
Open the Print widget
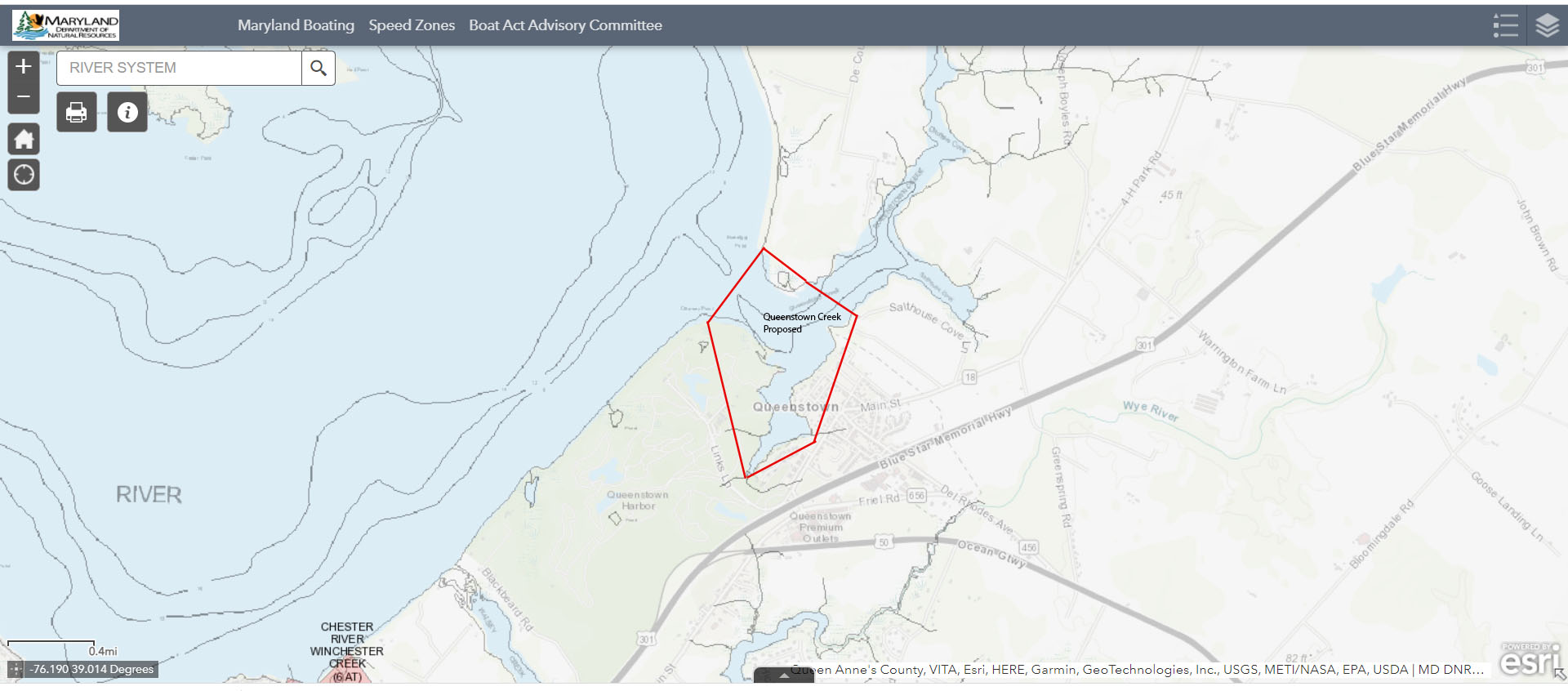(x=77, y=112)
